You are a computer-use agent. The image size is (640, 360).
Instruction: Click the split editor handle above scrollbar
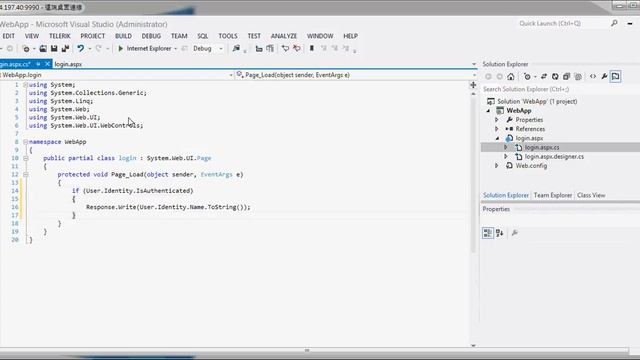(473, 85)
